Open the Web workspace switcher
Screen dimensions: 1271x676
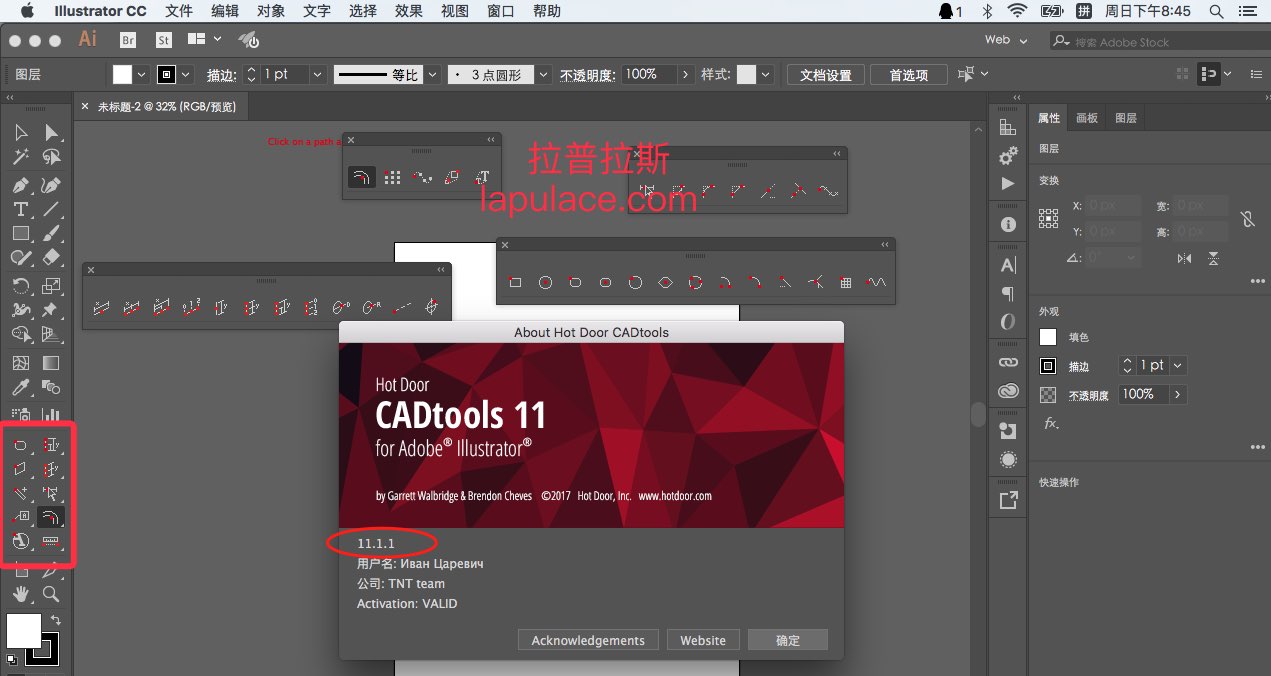pos(1006,40)
